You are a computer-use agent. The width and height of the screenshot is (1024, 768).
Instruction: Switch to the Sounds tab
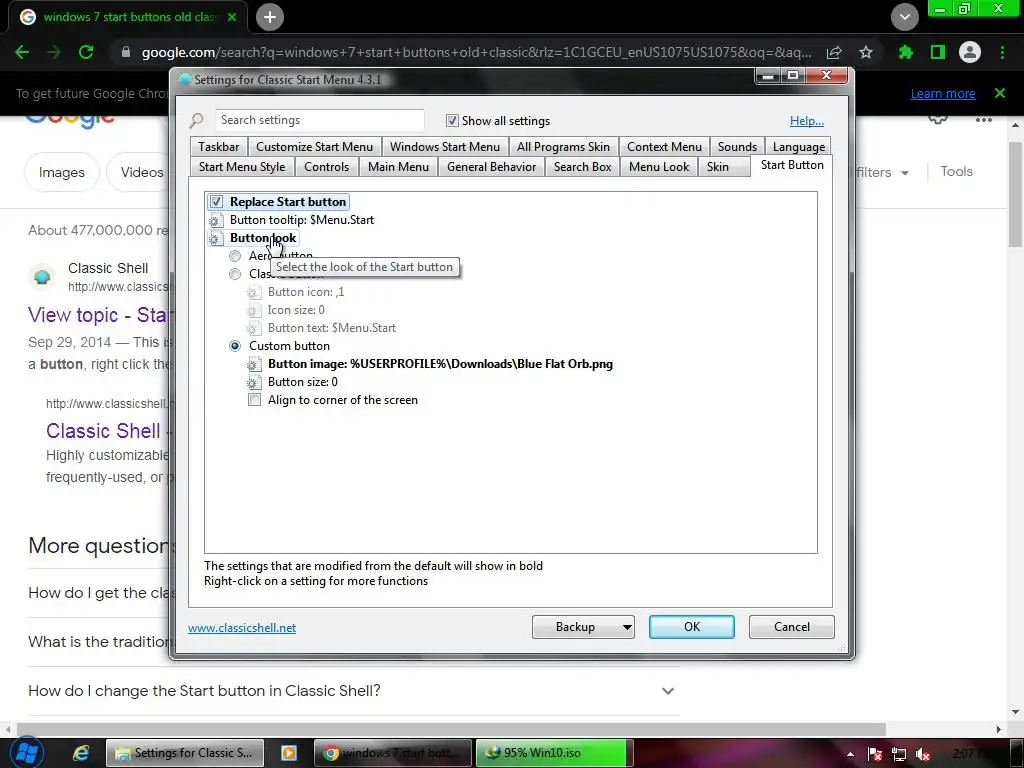pos(737,147)
